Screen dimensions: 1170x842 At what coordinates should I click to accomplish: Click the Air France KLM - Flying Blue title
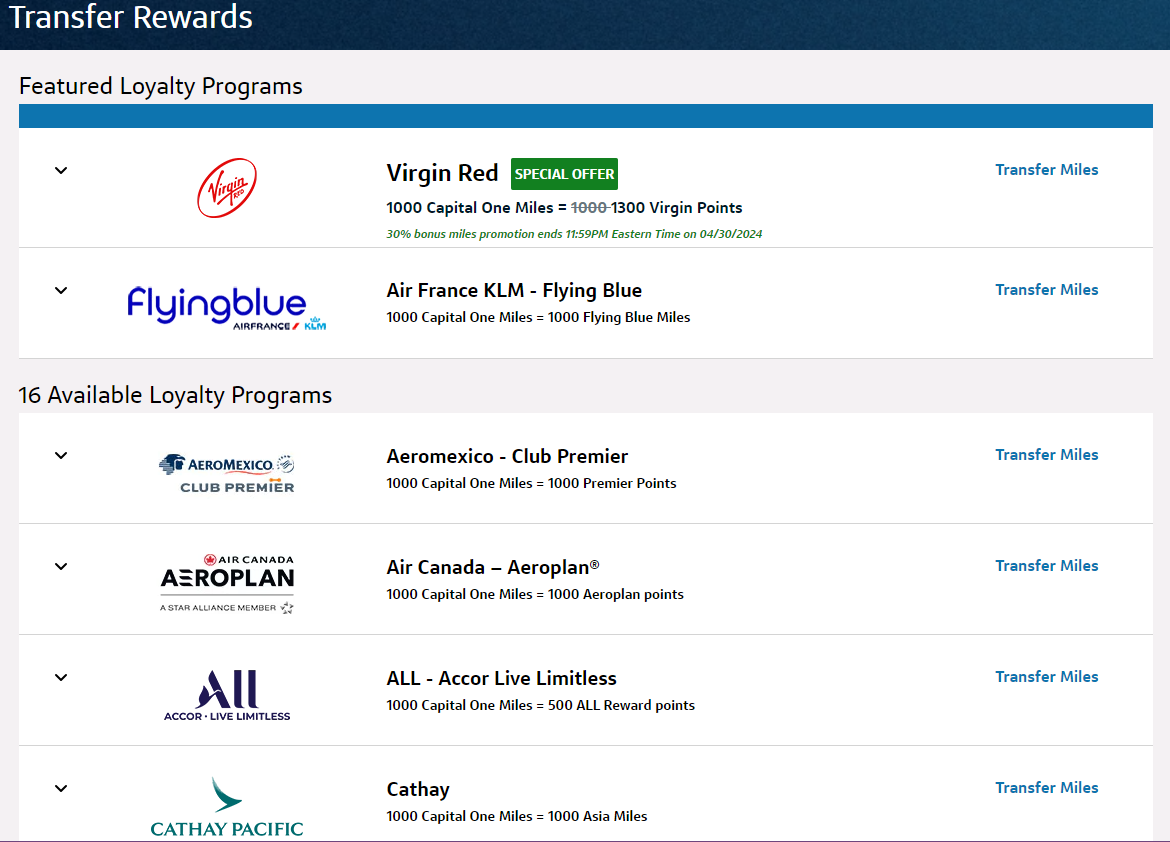coord(514,291)
